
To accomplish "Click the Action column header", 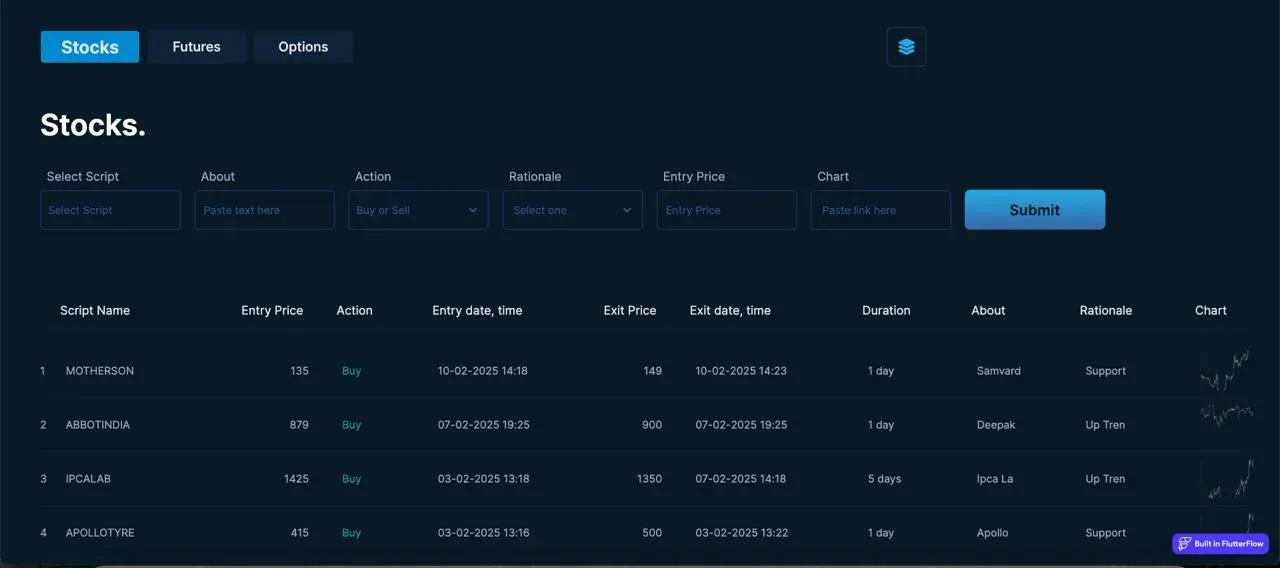I will [x=354, y=311].
